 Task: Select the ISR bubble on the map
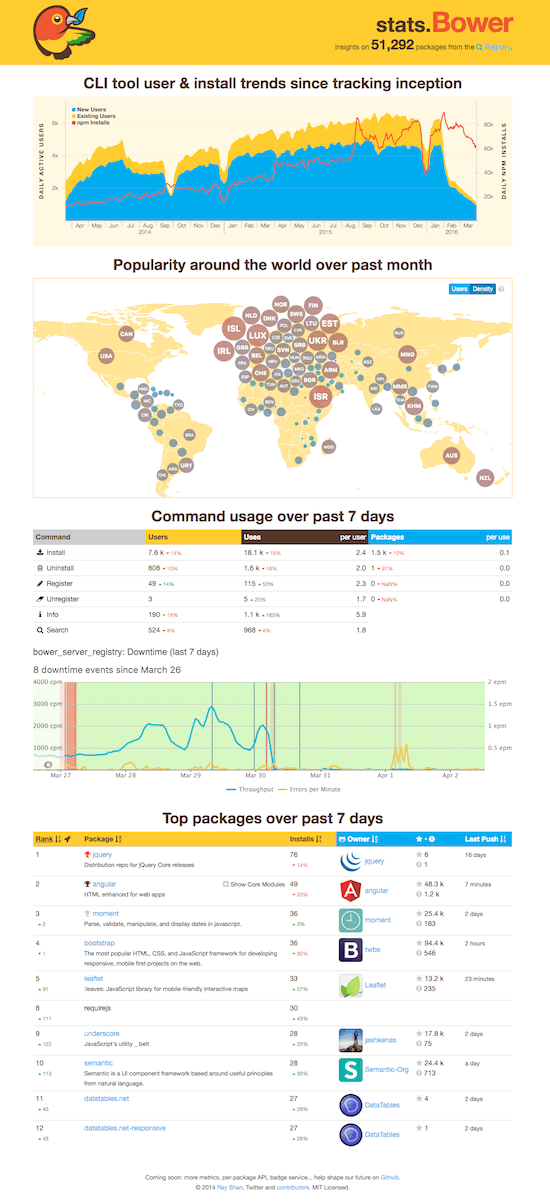(321, 397)
